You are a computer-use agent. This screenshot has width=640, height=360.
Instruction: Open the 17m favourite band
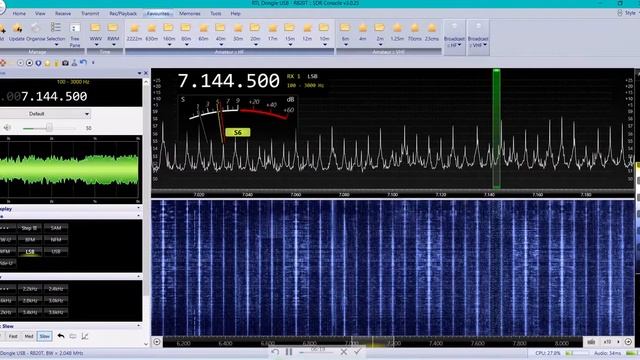click(273, 32)
